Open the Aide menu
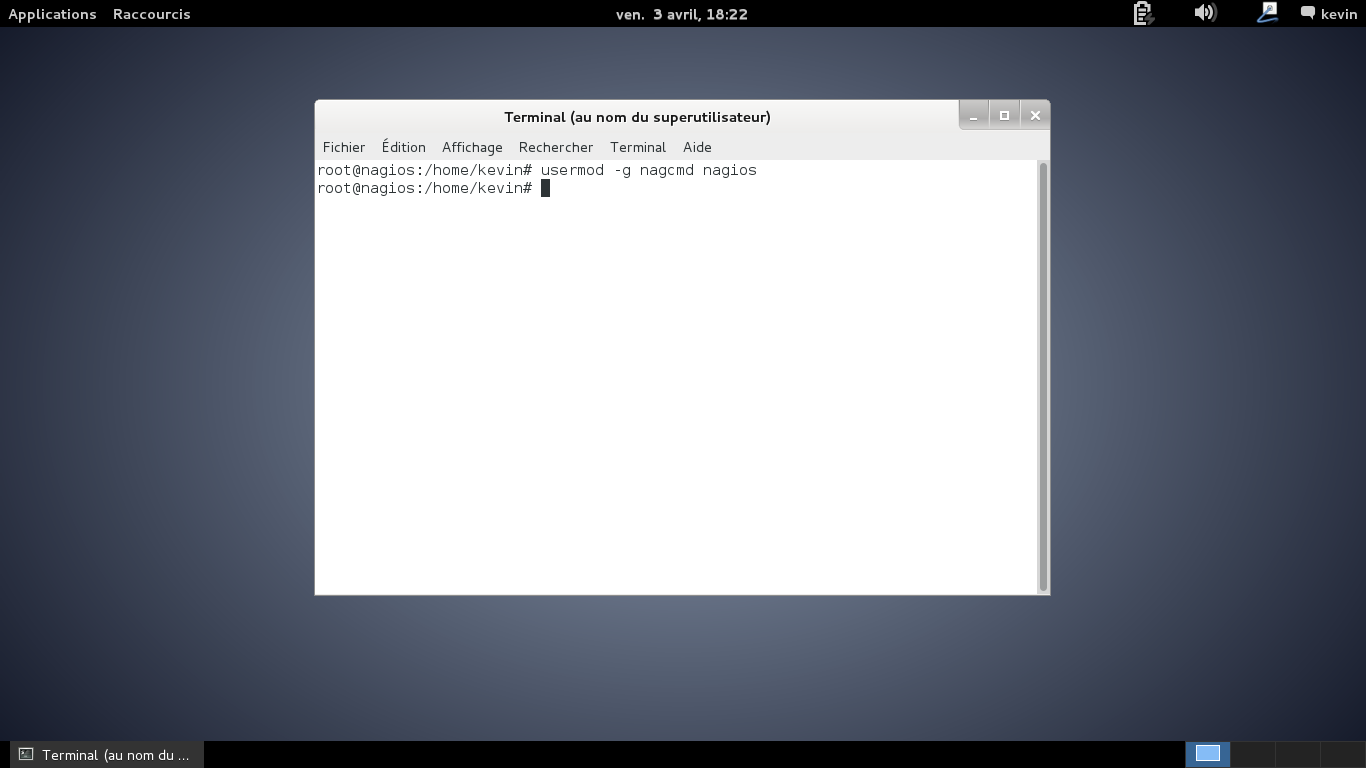This screenshot has height=768, width=1366. click(697, 147)
